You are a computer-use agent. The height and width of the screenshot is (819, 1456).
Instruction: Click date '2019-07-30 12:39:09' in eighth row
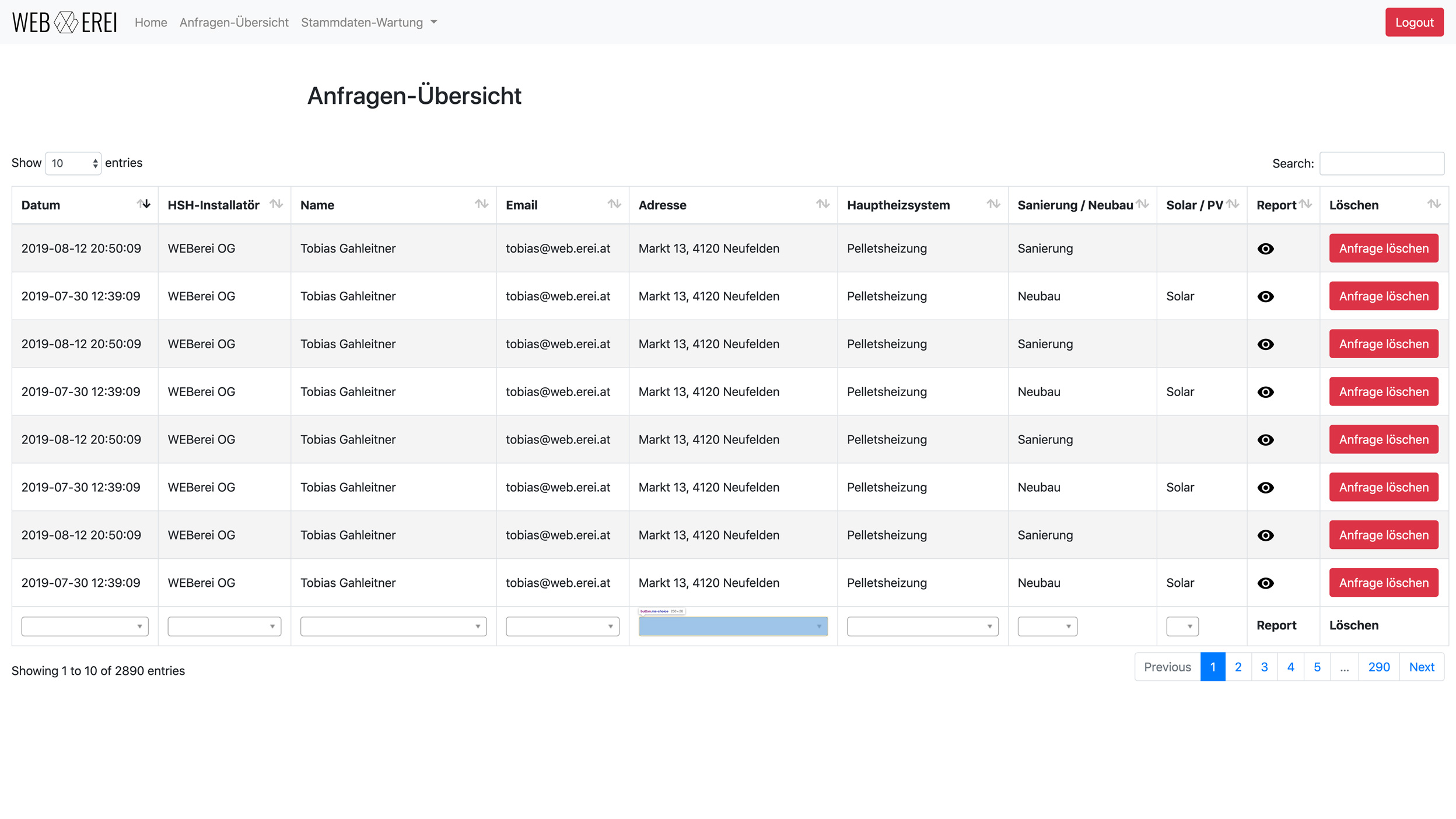tap(81, 583)
